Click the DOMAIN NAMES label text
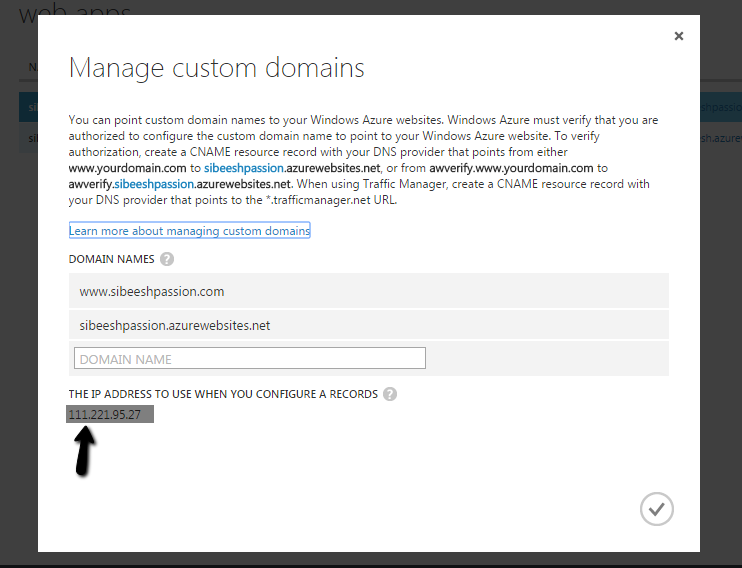742x568 pixels. point(111,259)
